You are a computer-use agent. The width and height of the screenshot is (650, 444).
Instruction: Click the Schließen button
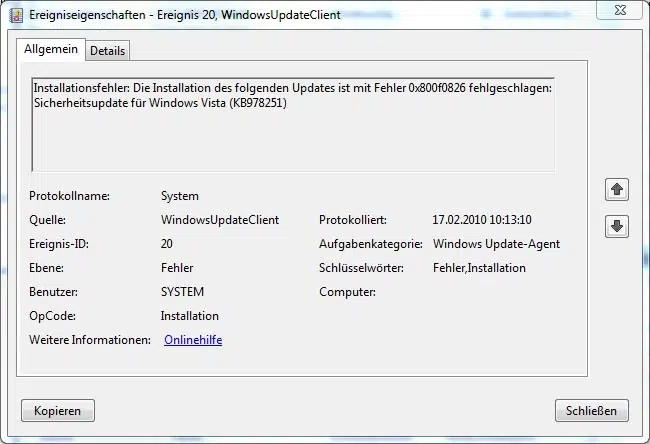coord(592,410)
